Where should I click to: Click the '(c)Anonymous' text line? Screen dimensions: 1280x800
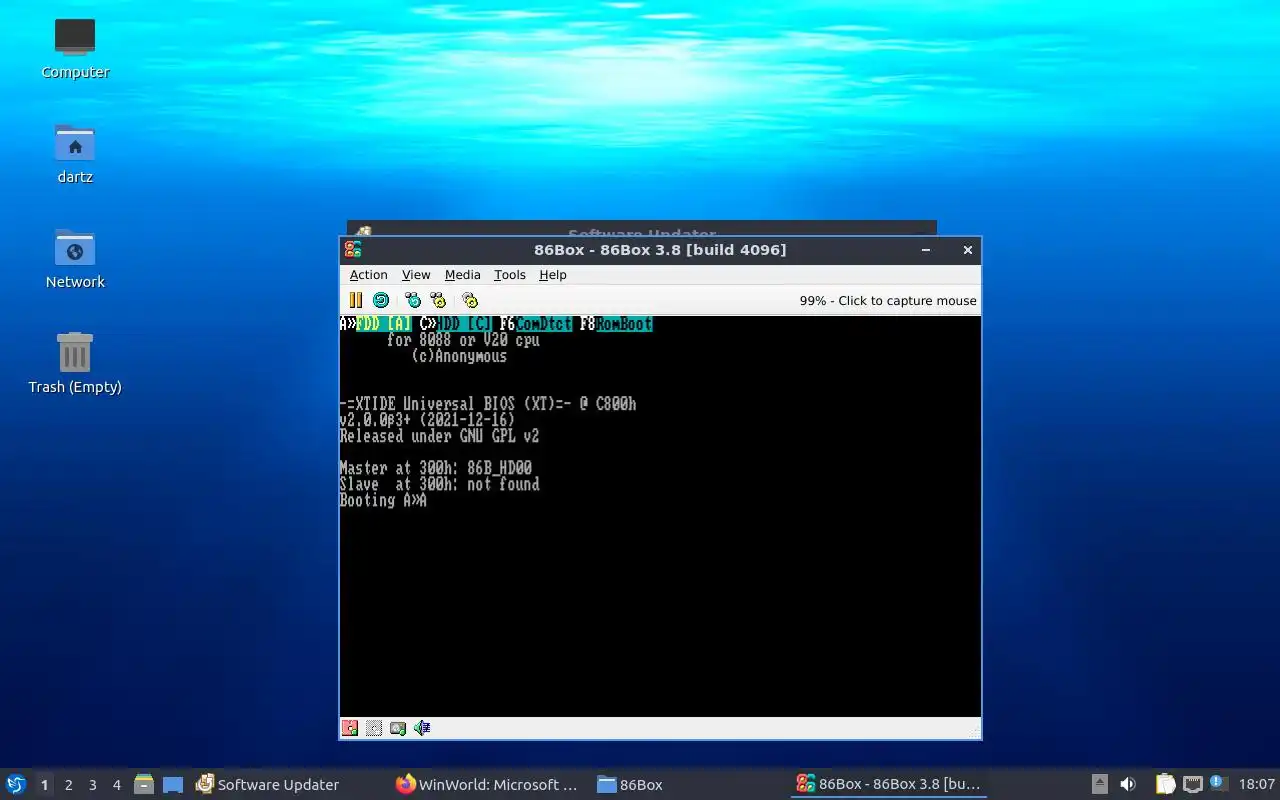(460, 356)
